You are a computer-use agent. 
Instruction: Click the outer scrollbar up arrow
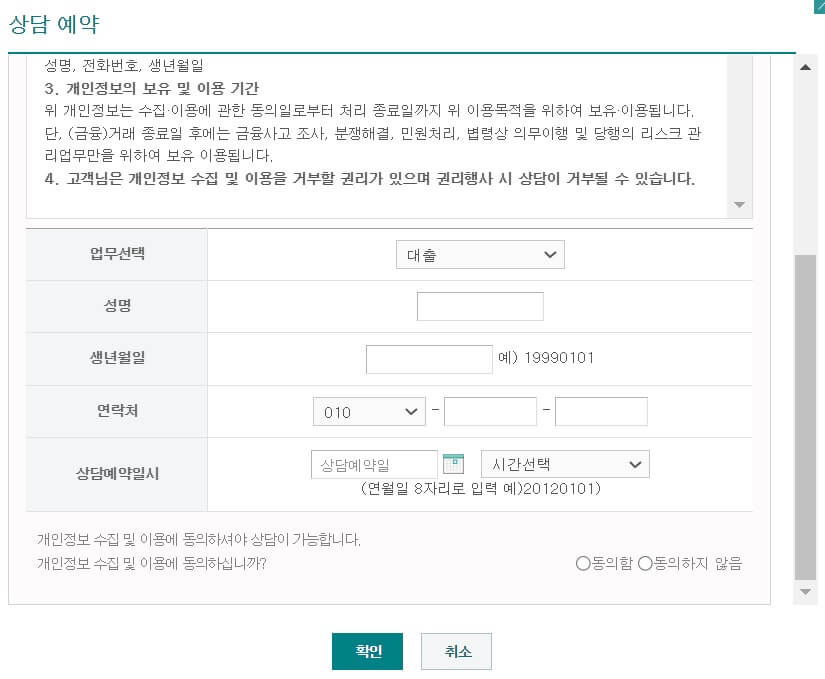pos(805,67)
